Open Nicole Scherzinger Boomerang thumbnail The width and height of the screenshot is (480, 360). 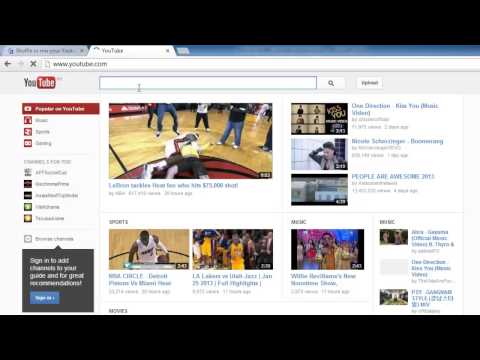coord(319,154)
